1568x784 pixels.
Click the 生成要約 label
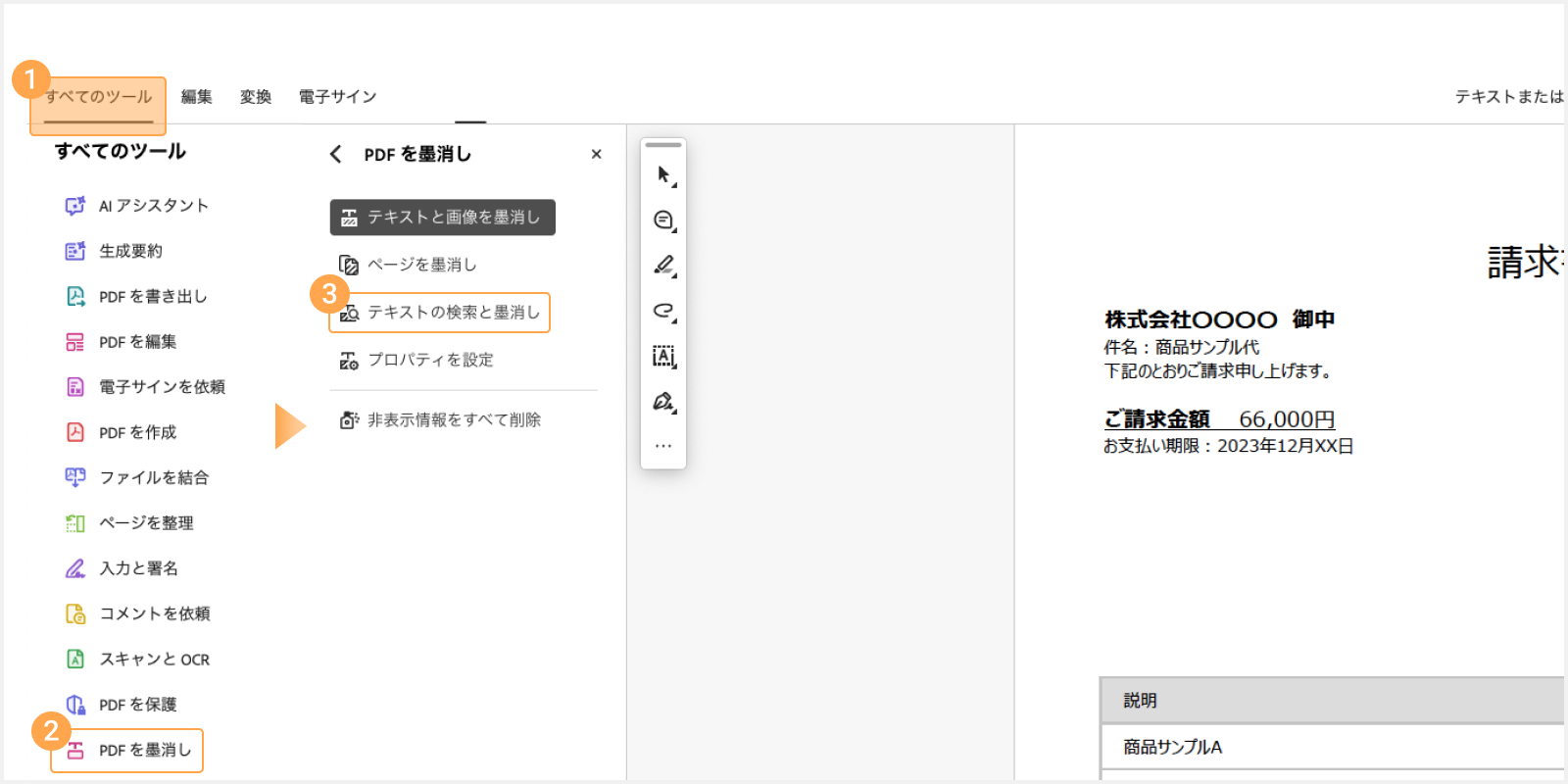131,251
